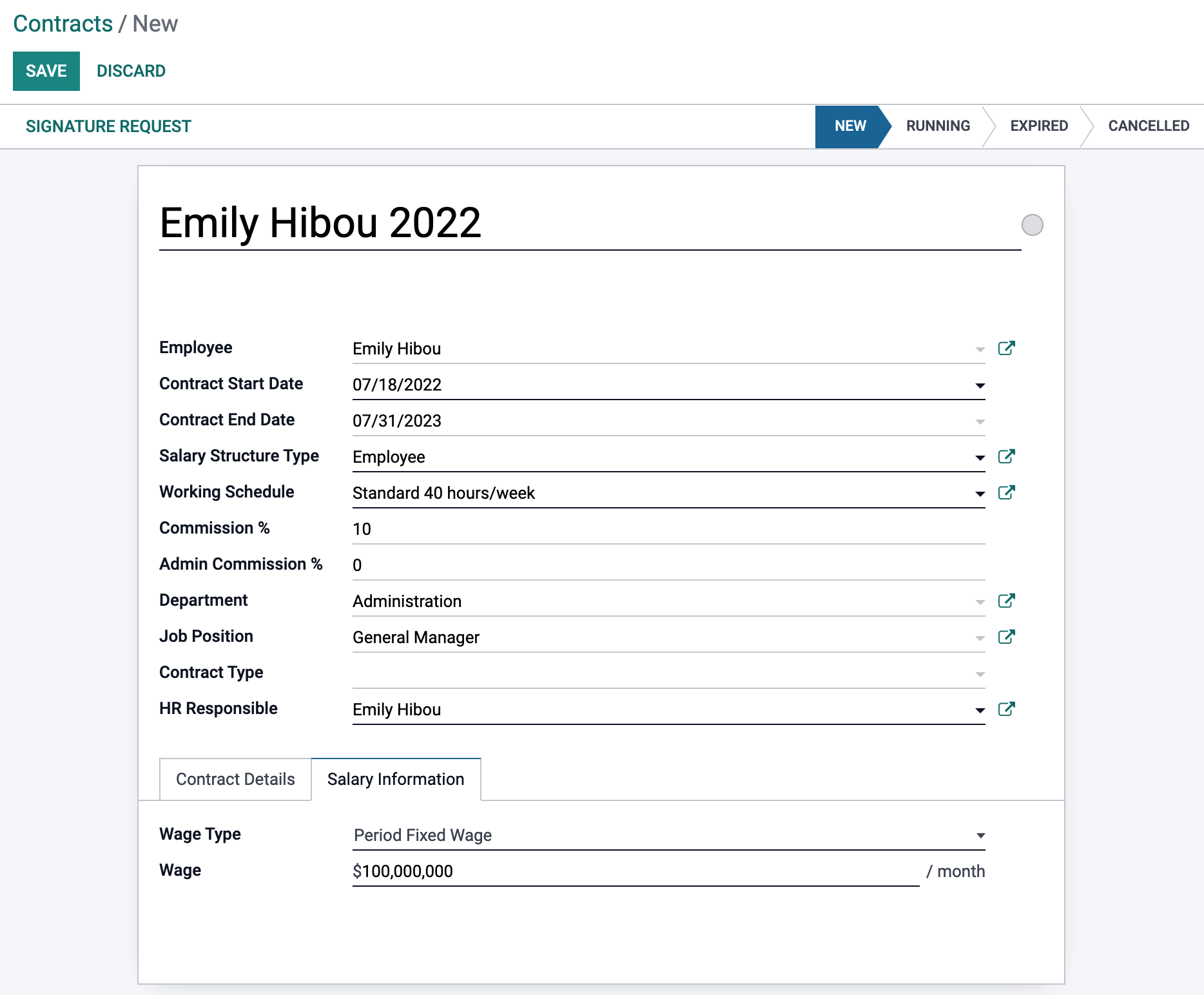Viewport: 1204px width, 995px height.
Task: Open Salary Structure Type external link icon
Action: click(1006, 457)
